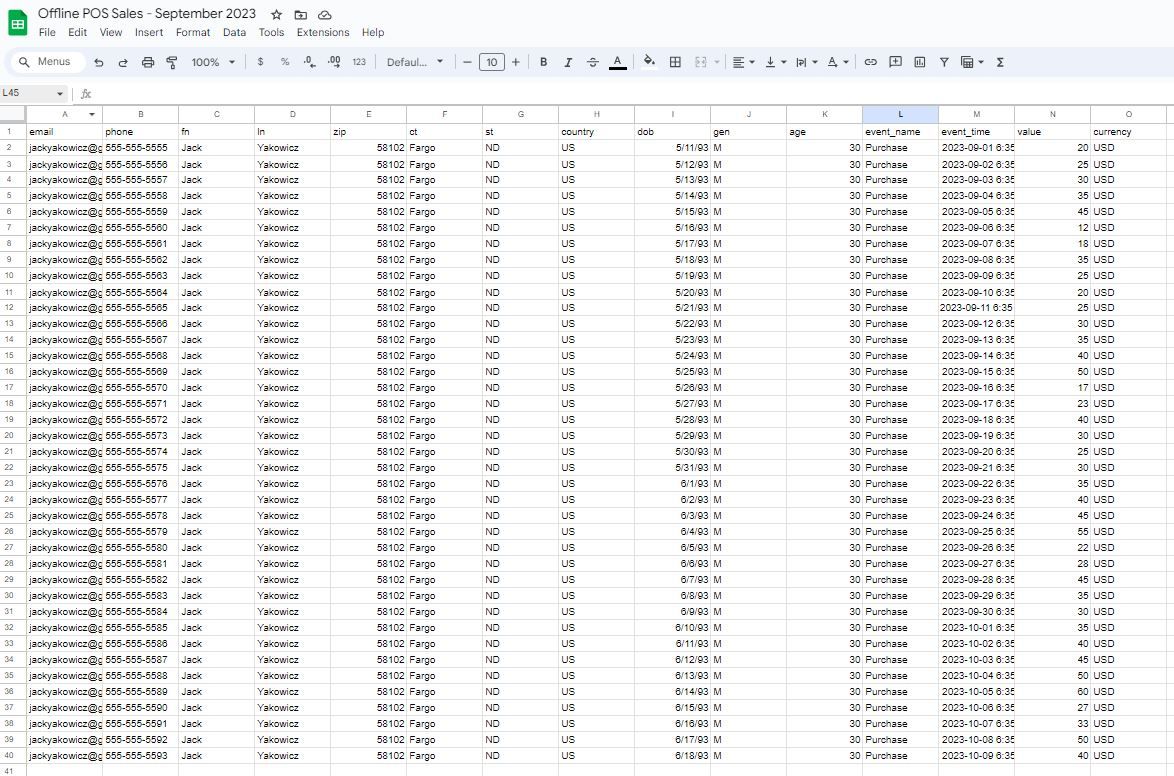The image size is (1174, 776).
Task: Open font family Default dropdown
Action: 415,62
